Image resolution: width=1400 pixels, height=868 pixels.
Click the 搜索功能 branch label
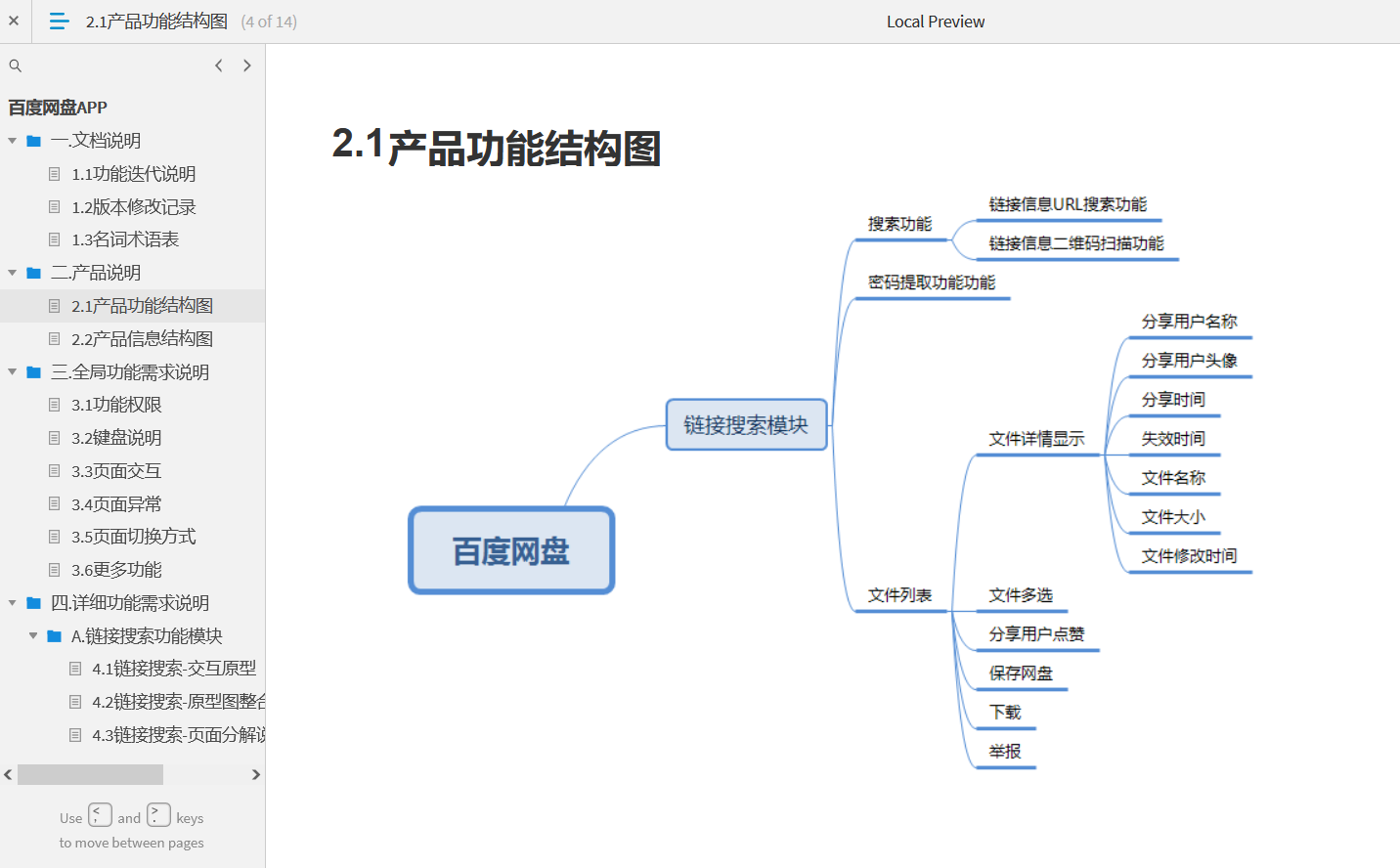click(900, 225)
